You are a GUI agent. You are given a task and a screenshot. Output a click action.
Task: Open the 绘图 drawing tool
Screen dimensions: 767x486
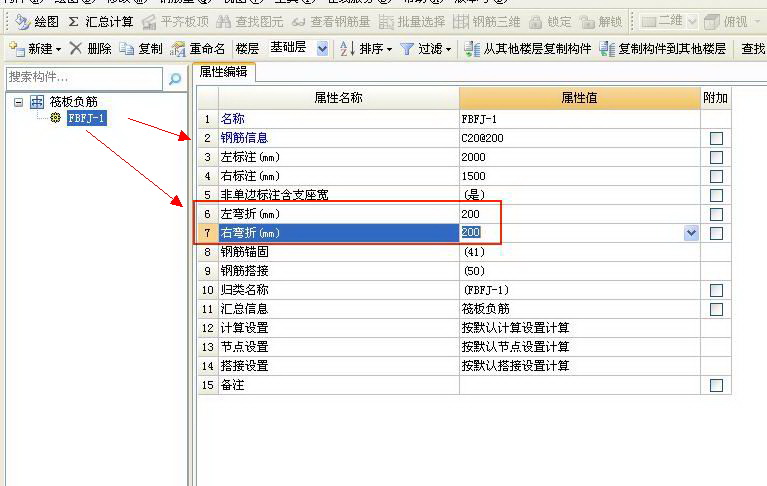(x=37, y=22)
